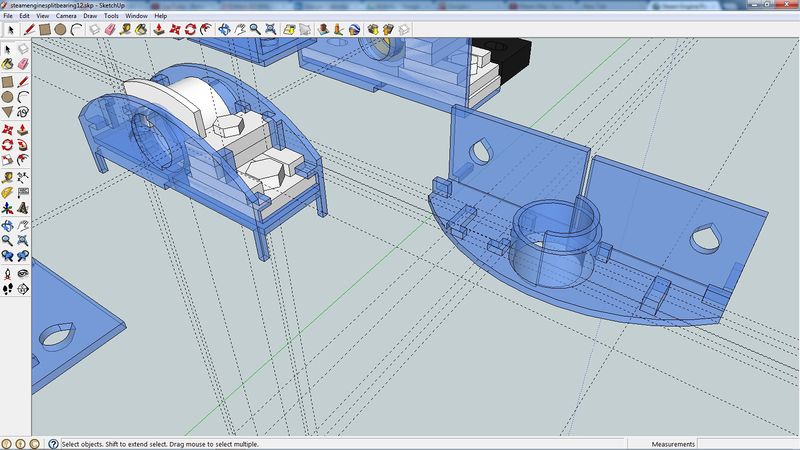The height and width of the screenshot is (450, 800).
Task: Choose the Orbit tool in the top toolbar
Action: (224, 30)
